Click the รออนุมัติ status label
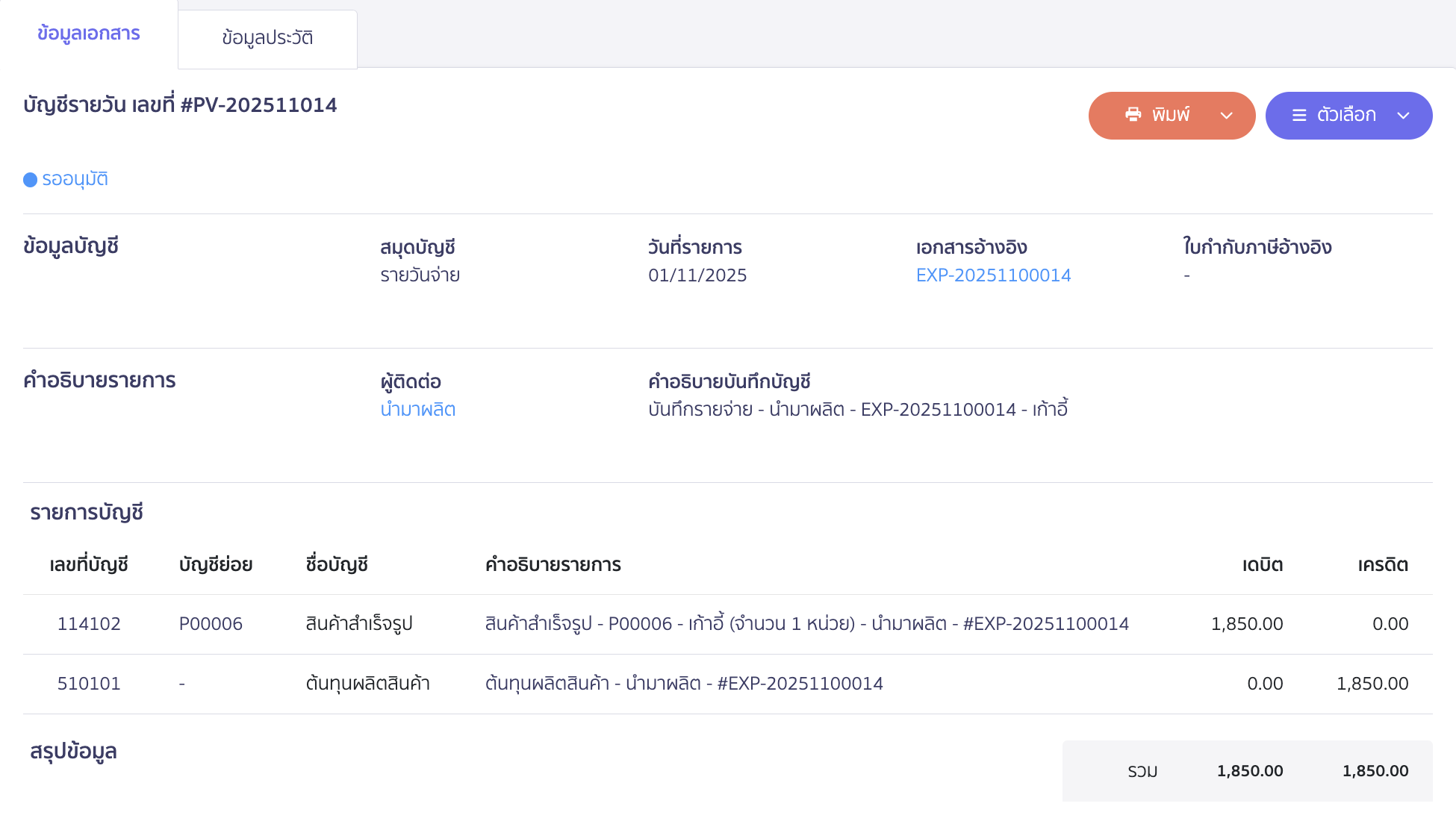This screenshot has width=1456, height=830. [75, 178]
